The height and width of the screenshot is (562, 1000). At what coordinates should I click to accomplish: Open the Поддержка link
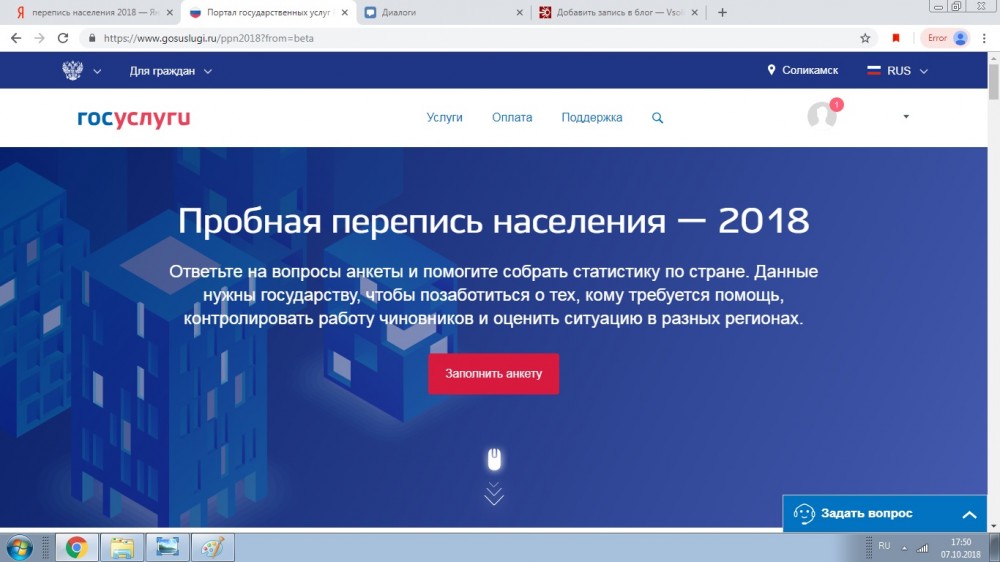click(x=591, y=118)
